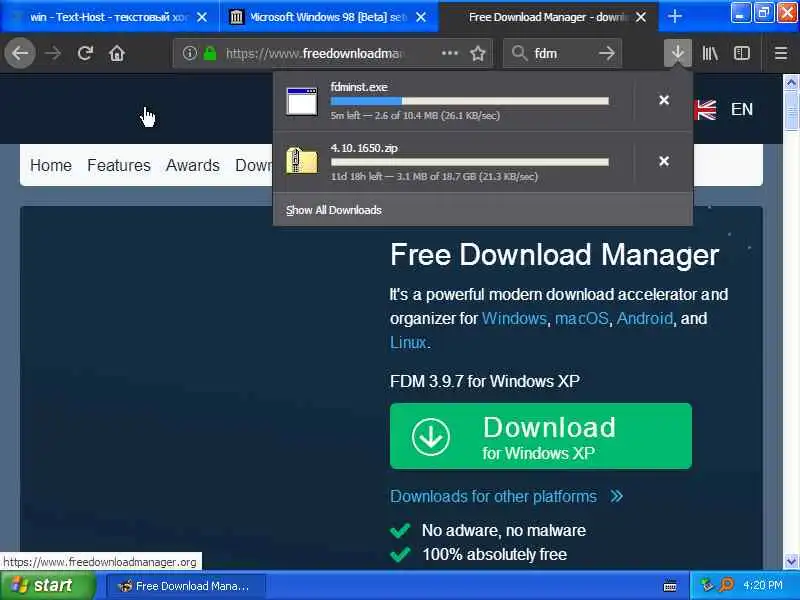
Task: Click FDM 3.9.7 for Windows XP text
Action: pos(485,381)
